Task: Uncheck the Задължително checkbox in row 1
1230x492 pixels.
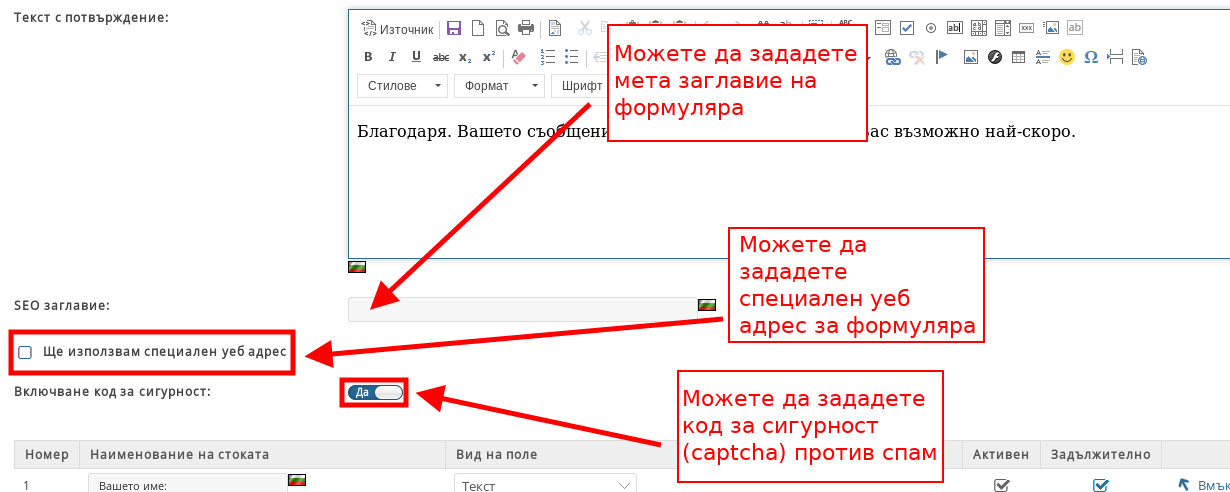Action: pyautogui.click(x=1101, y=485)
